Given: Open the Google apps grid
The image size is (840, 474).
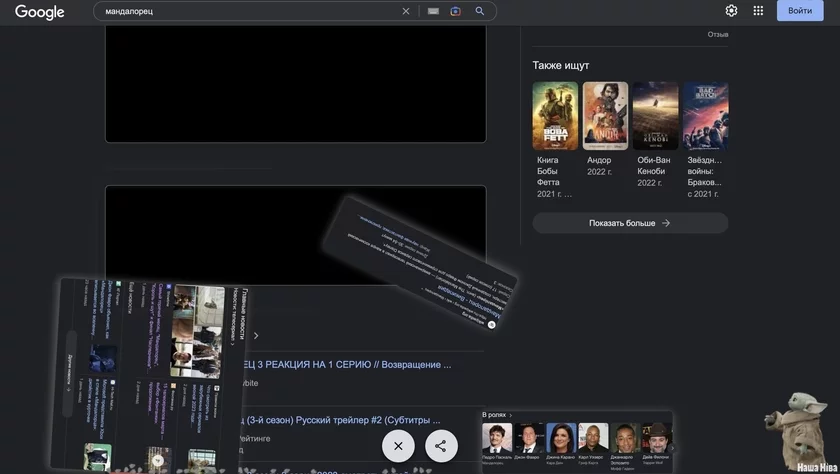Looking at the screenshot, I should tap(758, 11).
